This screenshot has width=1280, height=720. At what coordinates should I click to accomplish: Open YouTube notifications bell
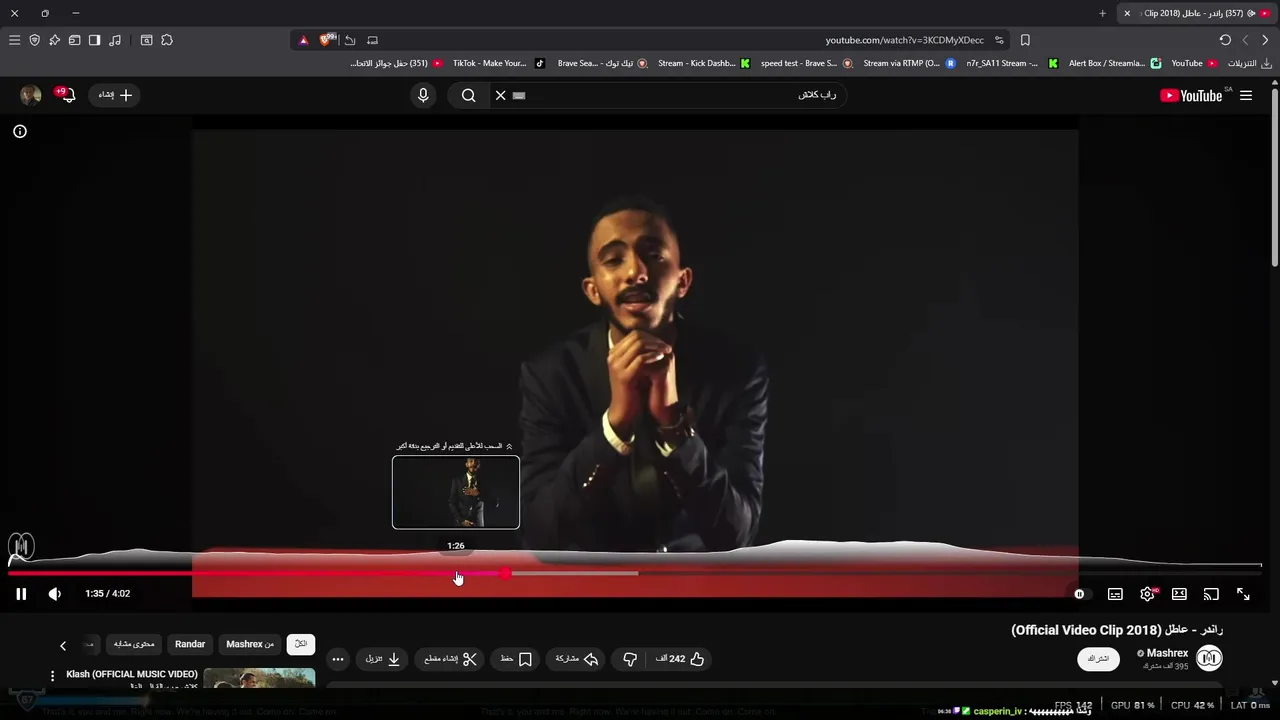pyautogui.click(x=66, y=95)
